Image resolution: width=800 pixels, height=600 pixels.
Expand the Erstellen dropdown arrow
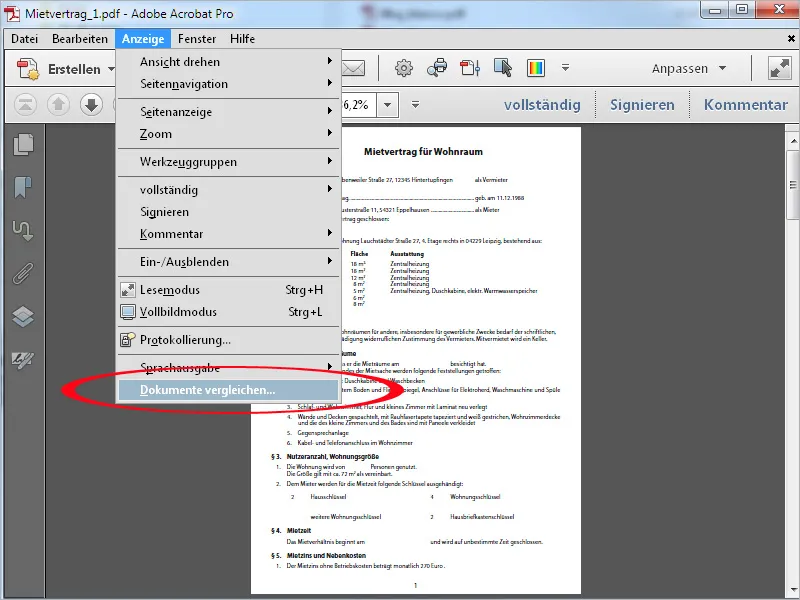pyautogui.click(x=111, y=69)
